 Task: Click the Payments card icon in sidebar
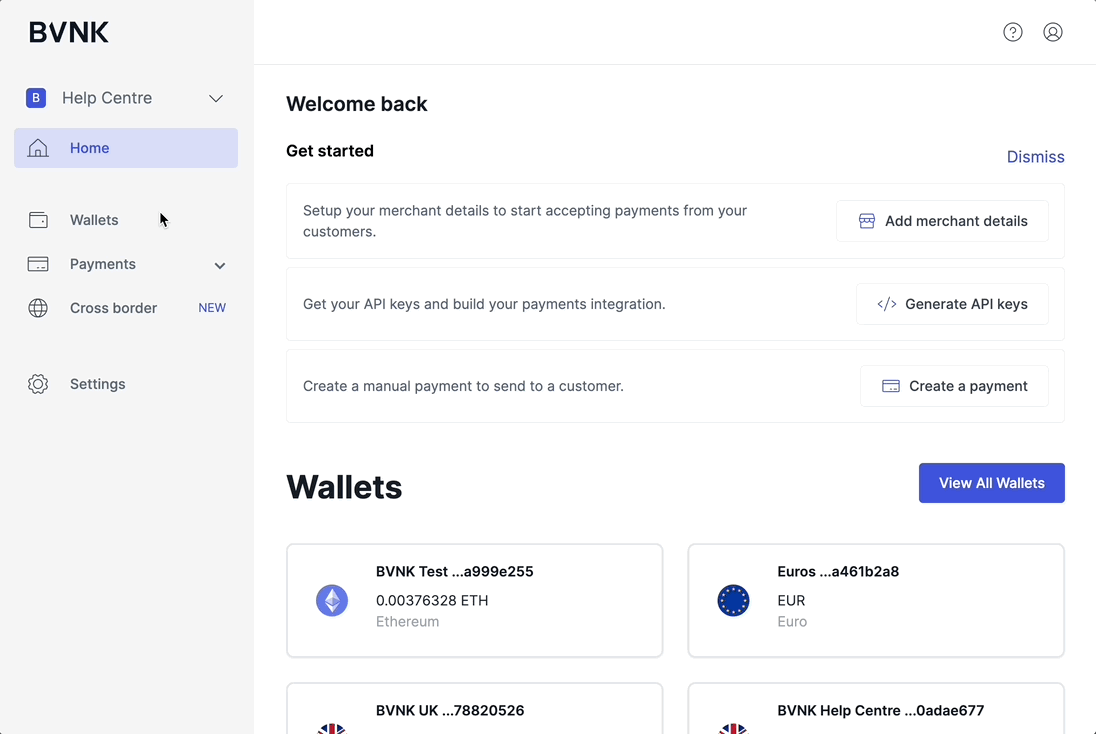38,264
